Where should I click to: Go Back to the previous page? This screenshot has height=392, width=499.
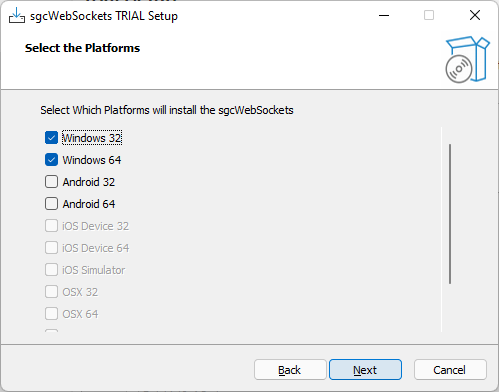pos(290,370)
